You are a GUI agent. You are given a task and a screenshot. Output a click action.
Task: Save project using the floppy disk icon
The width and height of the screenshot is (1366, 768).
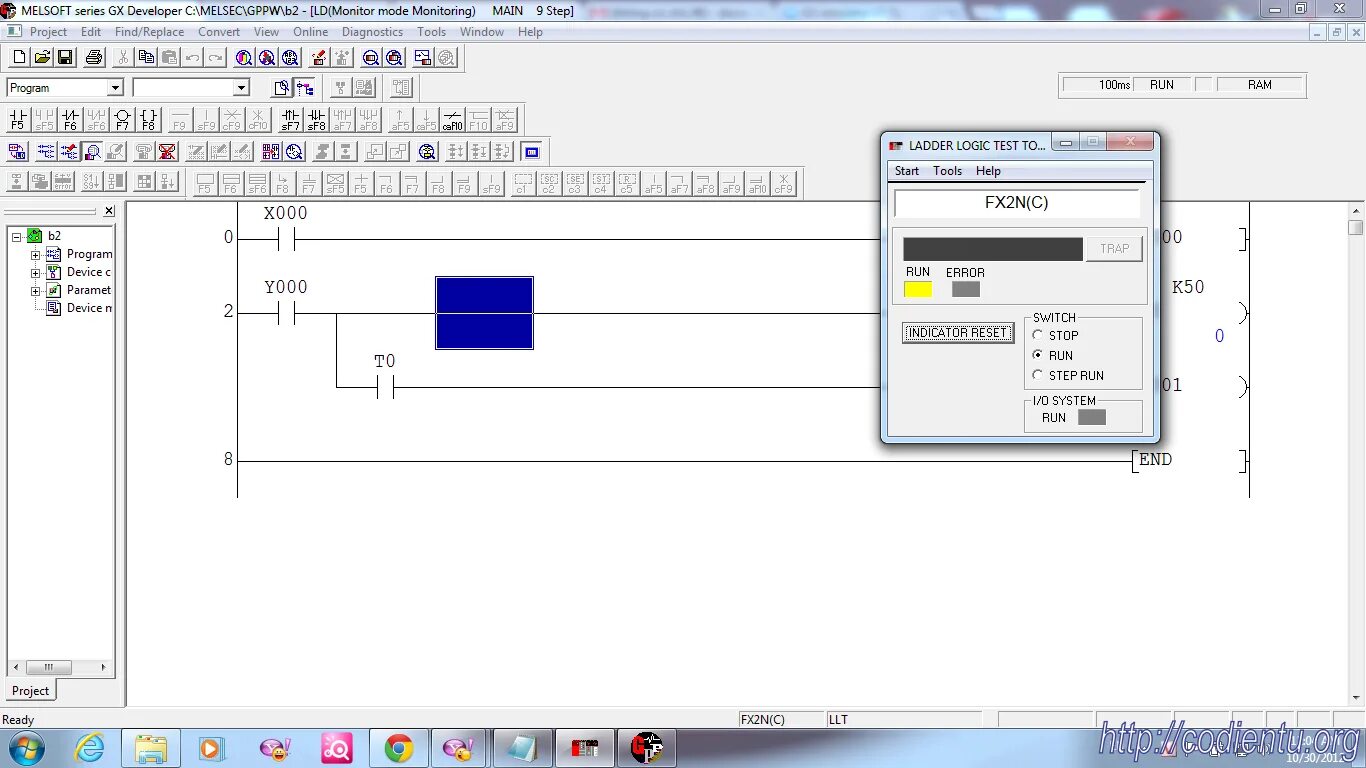pos(65,58)
